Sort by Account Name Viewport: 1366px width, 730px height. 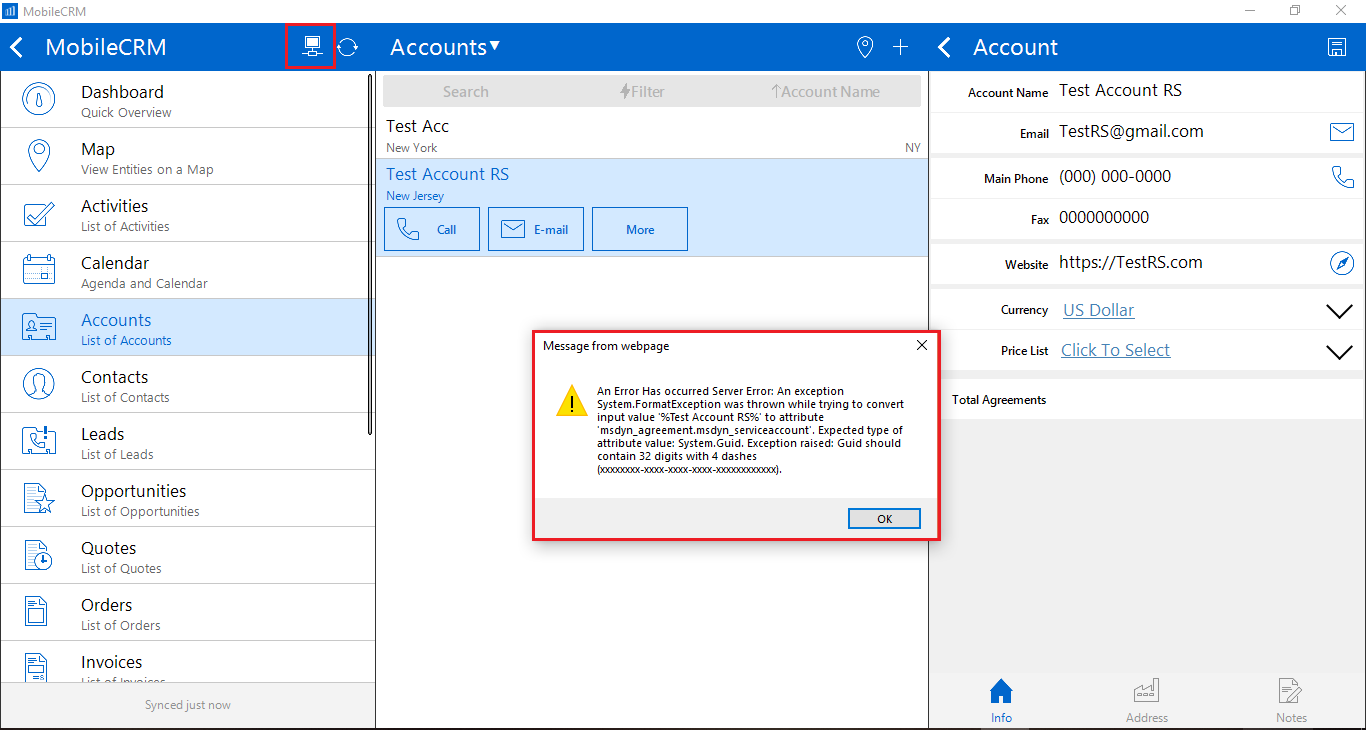coord(825,91)
